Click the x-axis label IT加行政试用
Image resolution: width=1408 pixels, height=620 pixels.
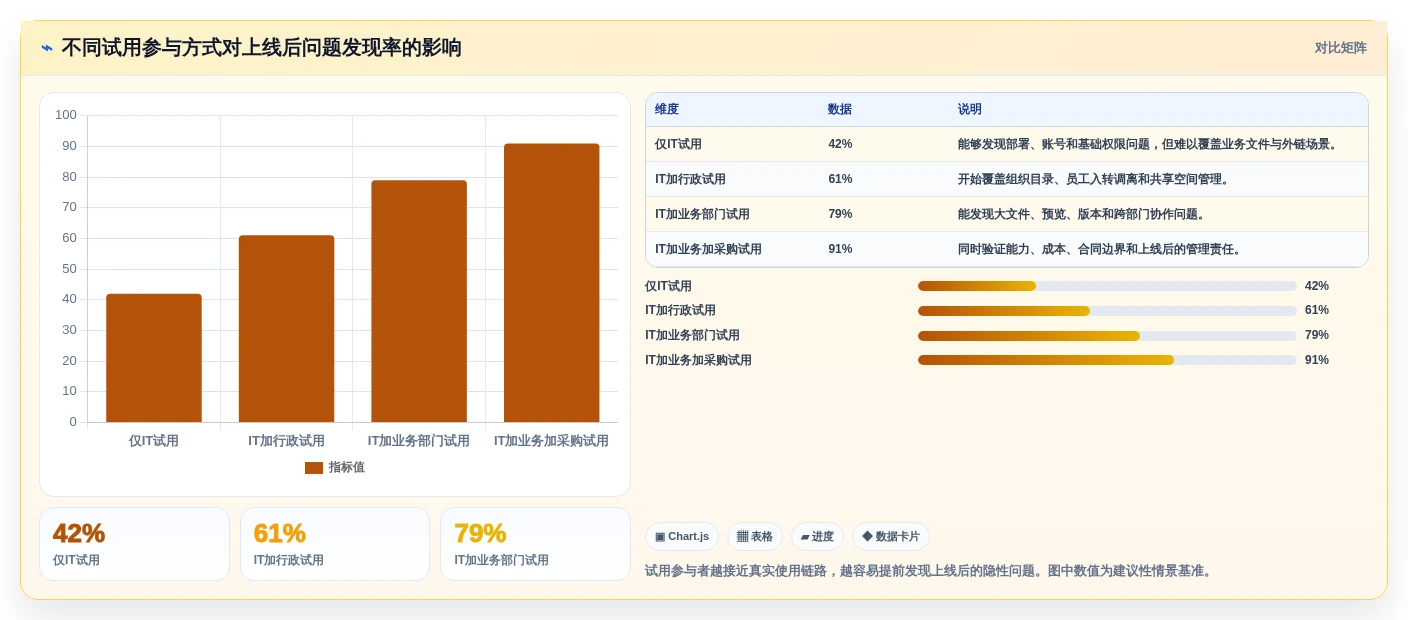(286, 441)
